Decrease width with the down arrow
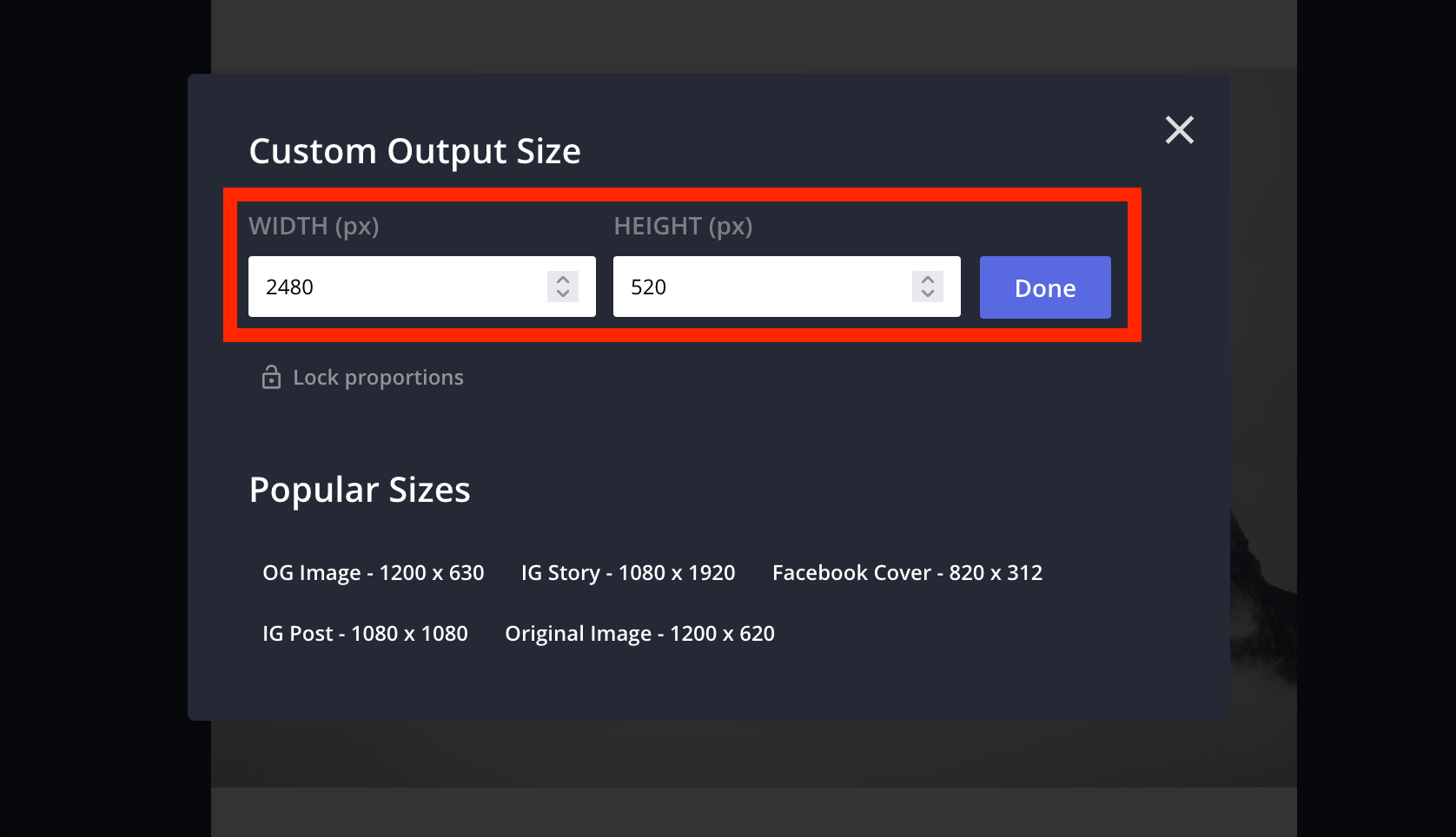This screenshot has width=1456, height=837. 563,294
